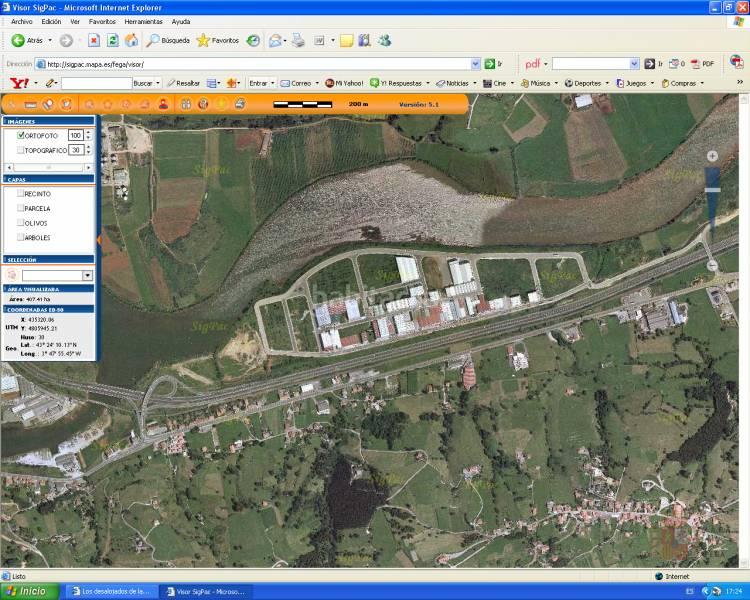Check the PARCELA layer checkbox

(21, 208)
